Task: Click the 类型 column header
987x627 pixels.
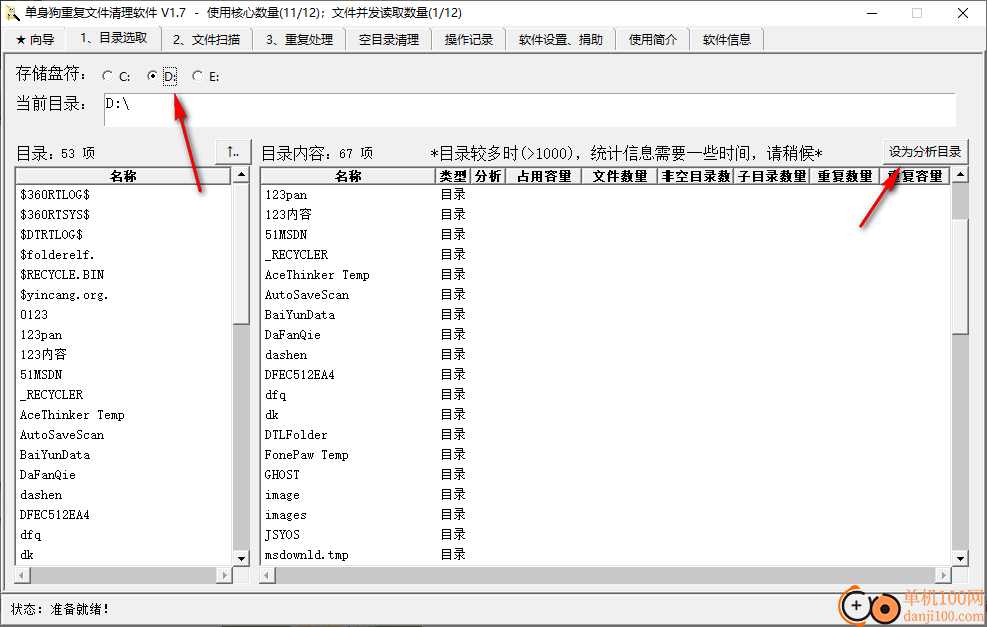Action: click(453, 176)
